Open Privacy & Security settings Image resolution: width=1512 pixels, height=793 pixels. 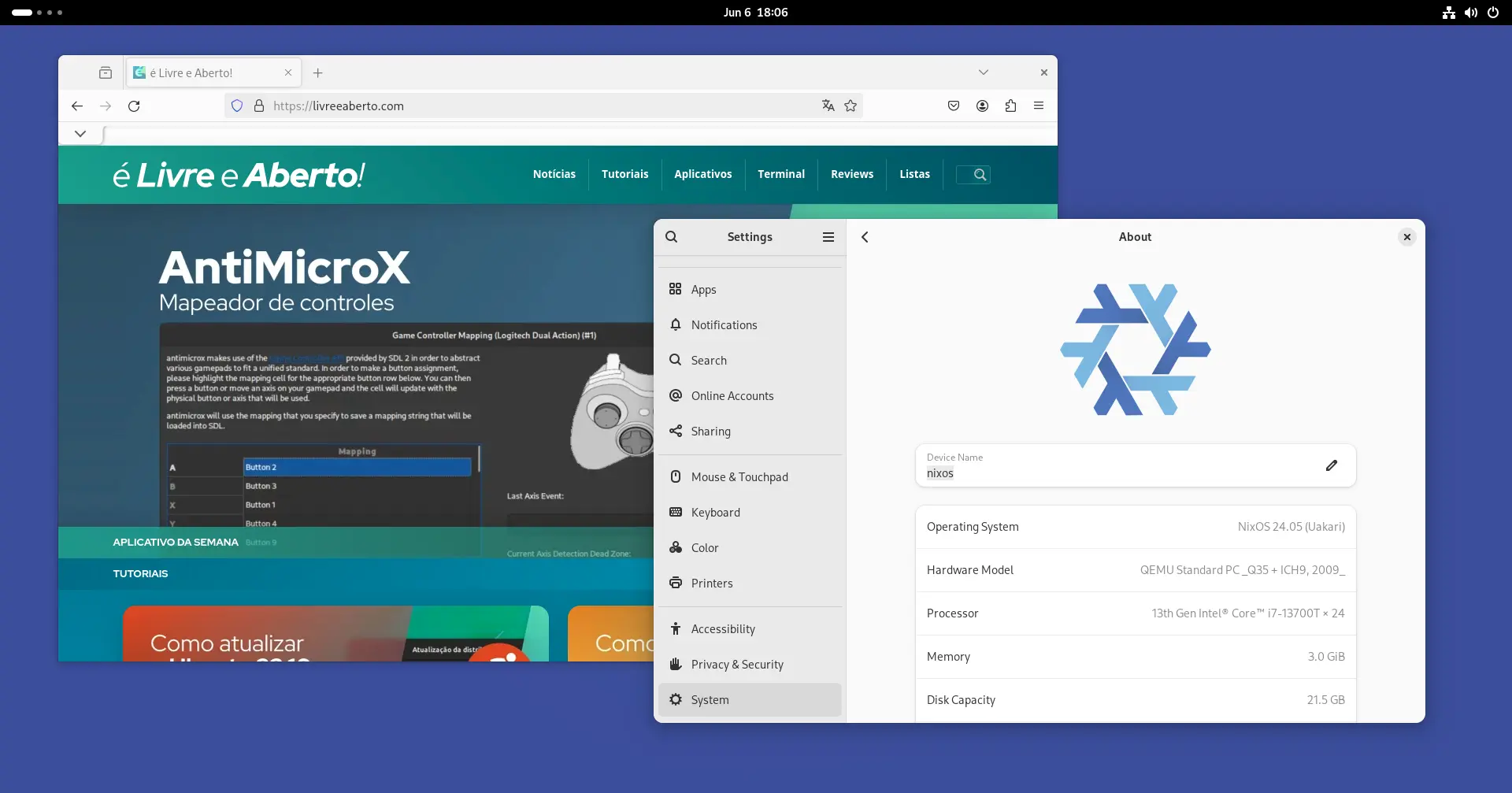[750, 664]
